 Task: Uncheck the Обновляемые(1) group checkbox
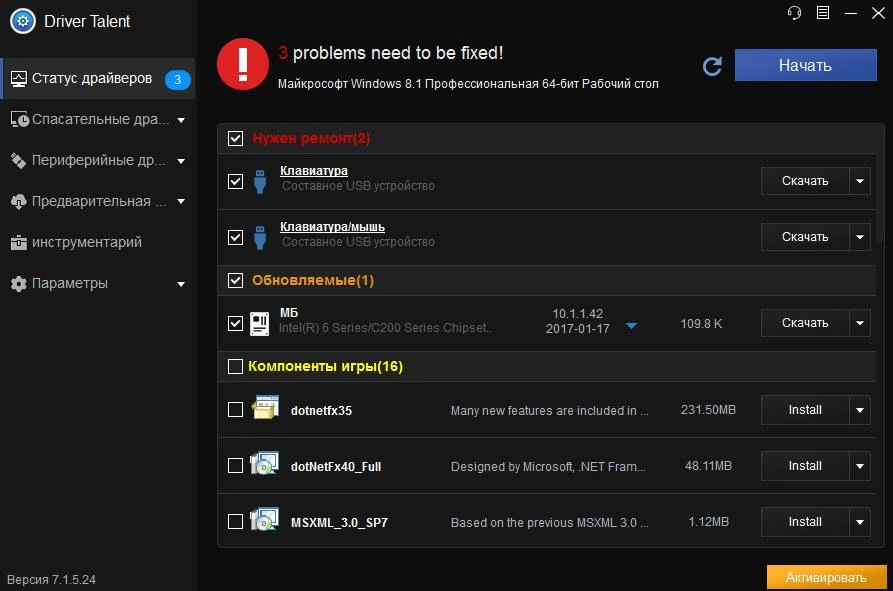pyautogui.click(x=235, y=280)
